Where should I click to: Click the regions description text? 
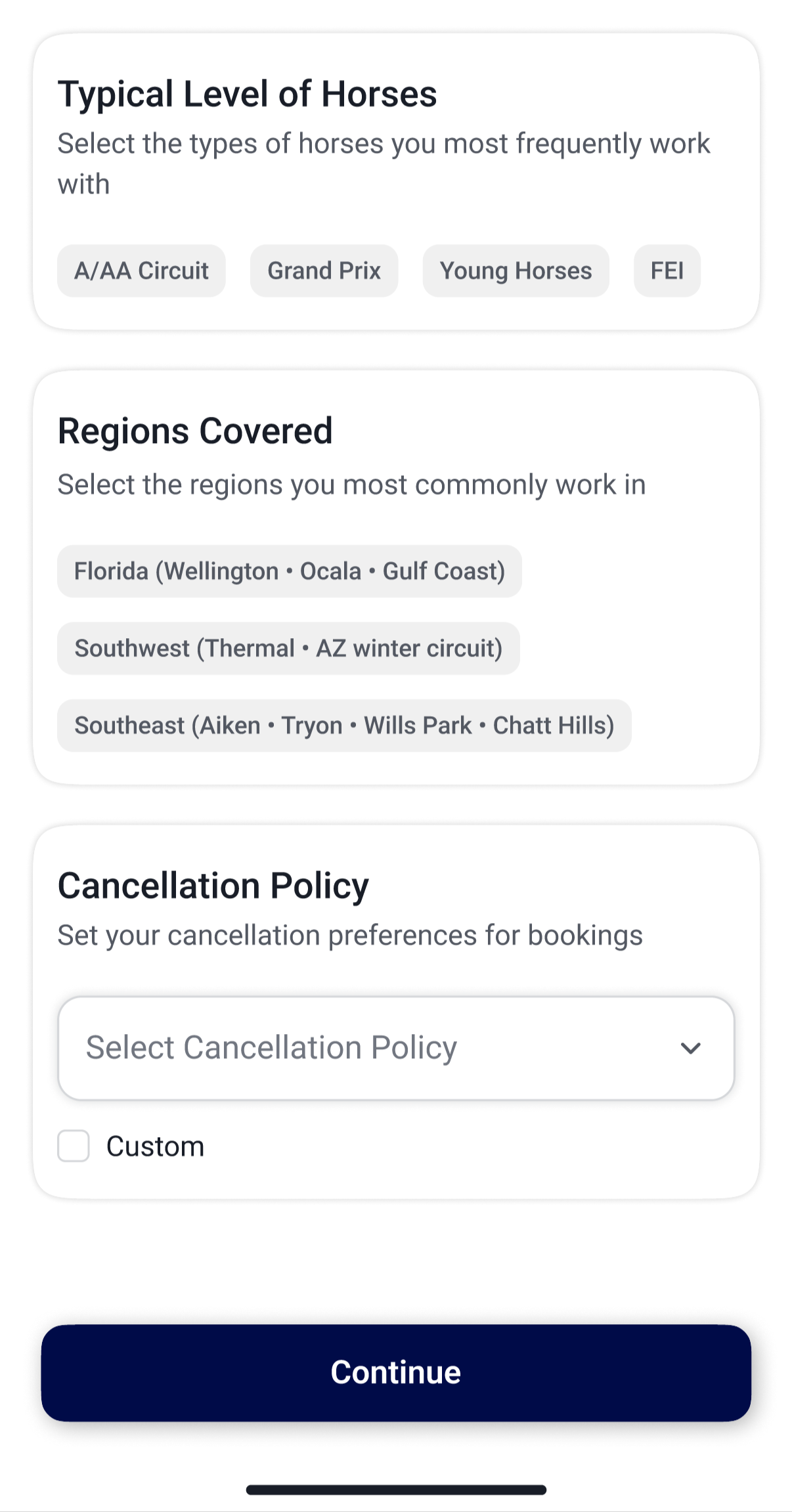[x=351, y=485]
